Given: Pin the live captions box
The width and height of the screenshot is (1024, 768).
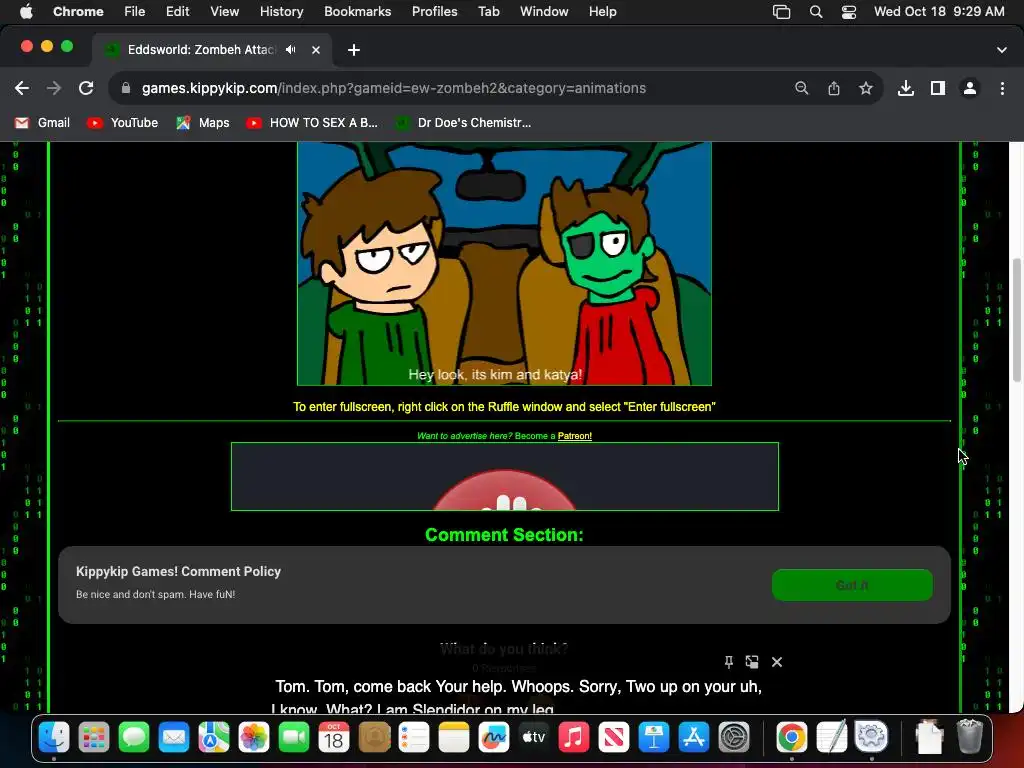Looking at the screenshot, I should click(729, 662).
